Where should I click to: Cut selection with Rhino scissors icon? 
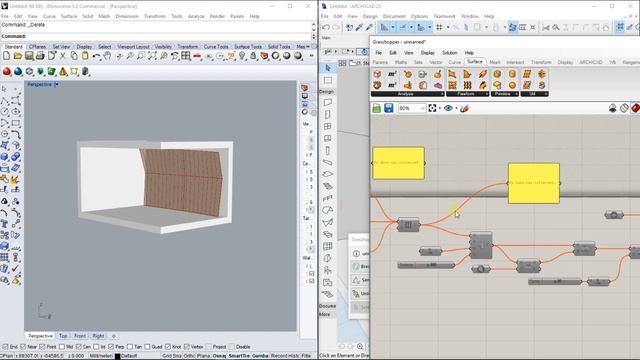pos(62,56)
